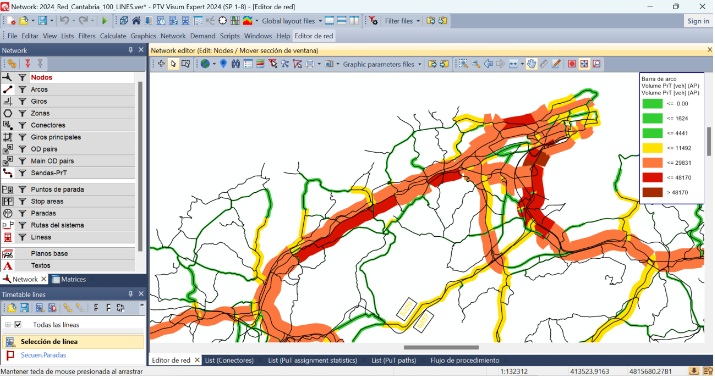This screenshot has height=380, width=715.
Task: Select Puntos de parada network object
Action: (57, 189)
